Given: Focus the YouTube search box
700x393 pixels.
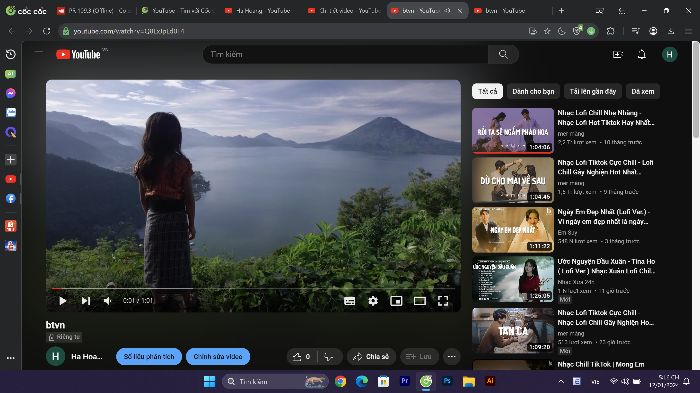Looking at the screenshot, I should pos(346,54).
